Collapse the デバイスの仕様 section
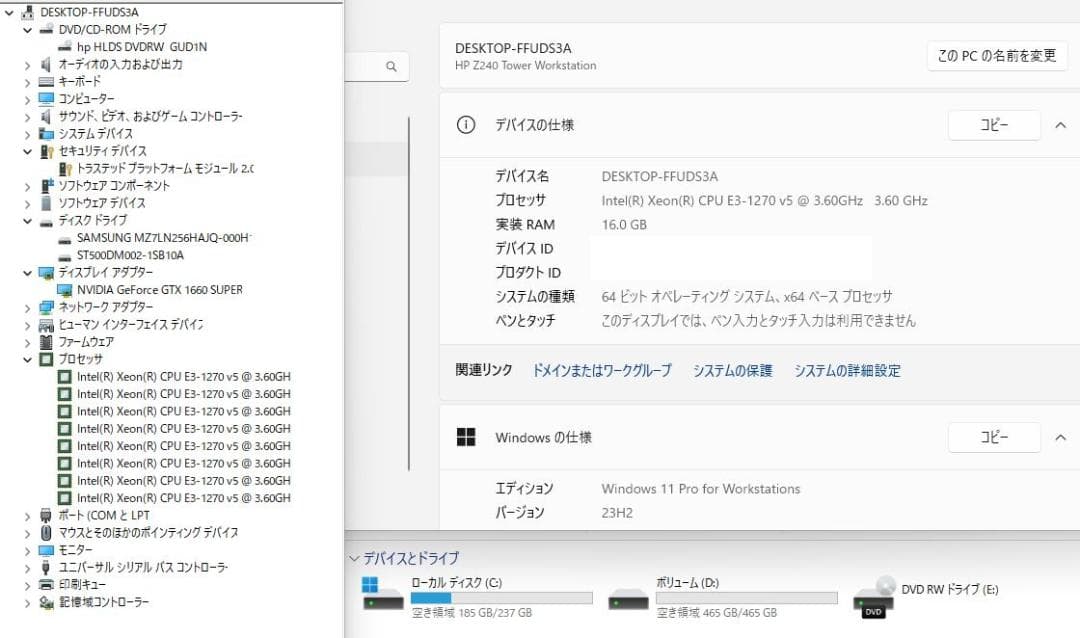Image resolution: width=1080 pixels, height=638 pixels. (x=1062, y=125)
